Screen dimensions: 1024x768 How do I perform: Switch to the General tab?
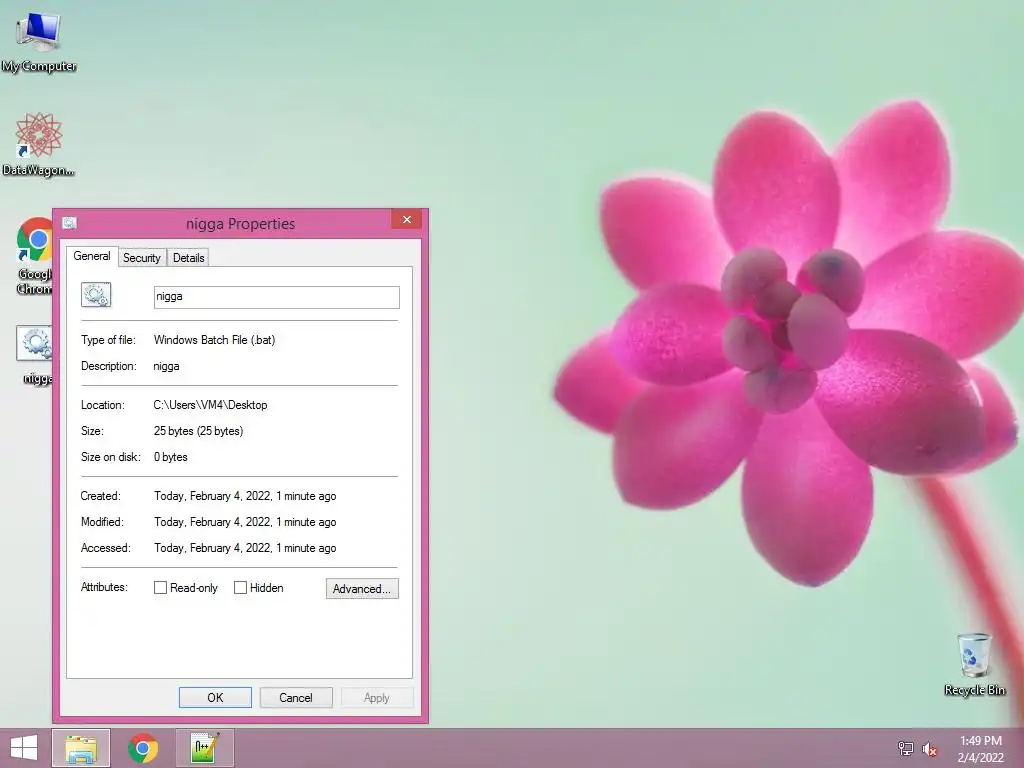91,256
